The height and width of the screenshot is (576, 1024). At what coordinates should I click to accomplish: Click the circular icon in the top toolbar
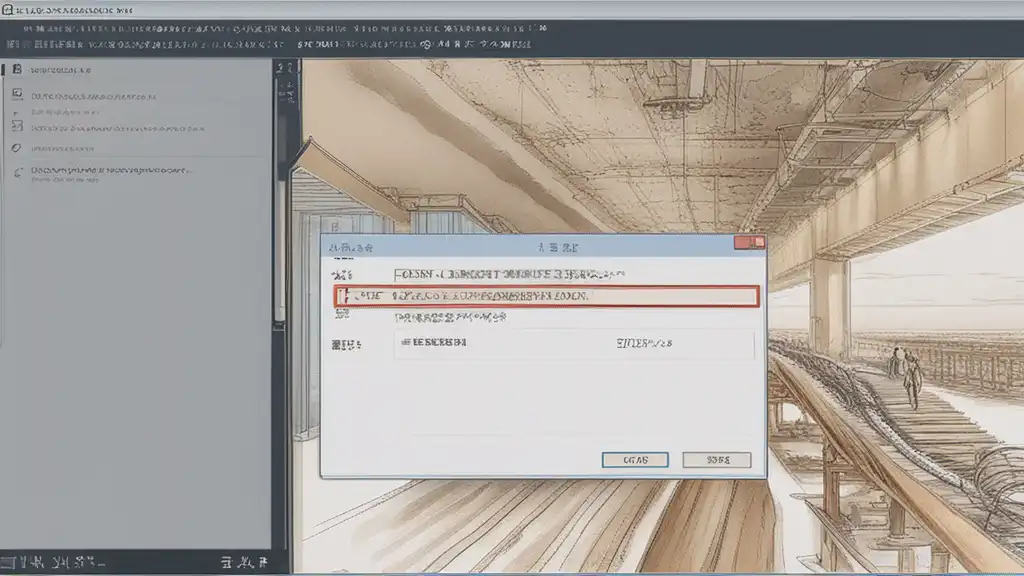point(427,45)
